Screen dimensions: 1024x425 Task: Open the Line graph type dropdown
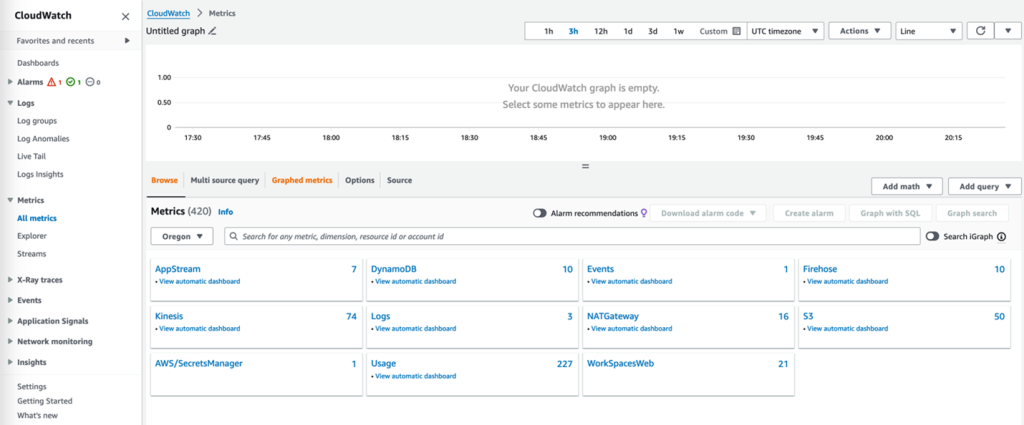(x=929, y=31)
